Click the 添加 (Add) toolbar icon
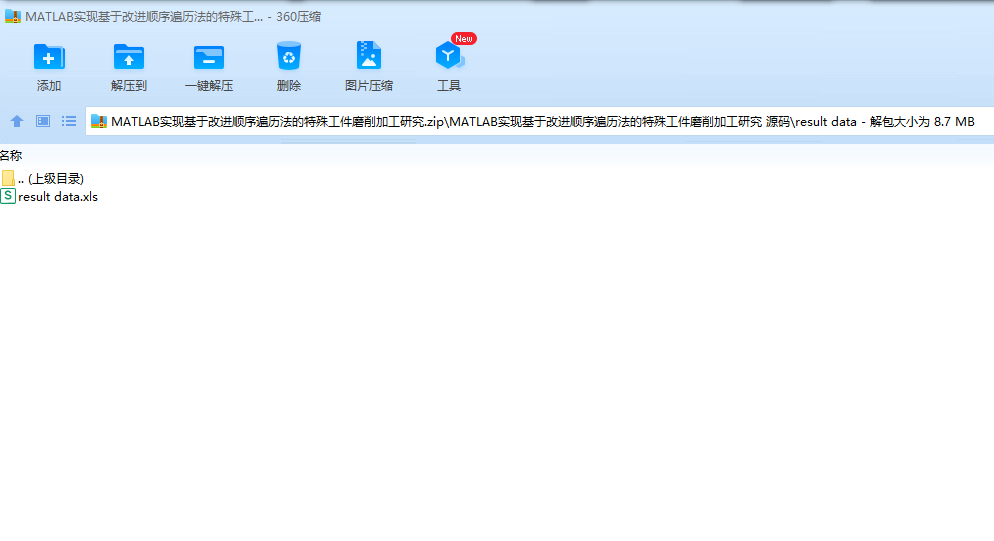This screenshot has height=541, width=994. click(49, 57)
